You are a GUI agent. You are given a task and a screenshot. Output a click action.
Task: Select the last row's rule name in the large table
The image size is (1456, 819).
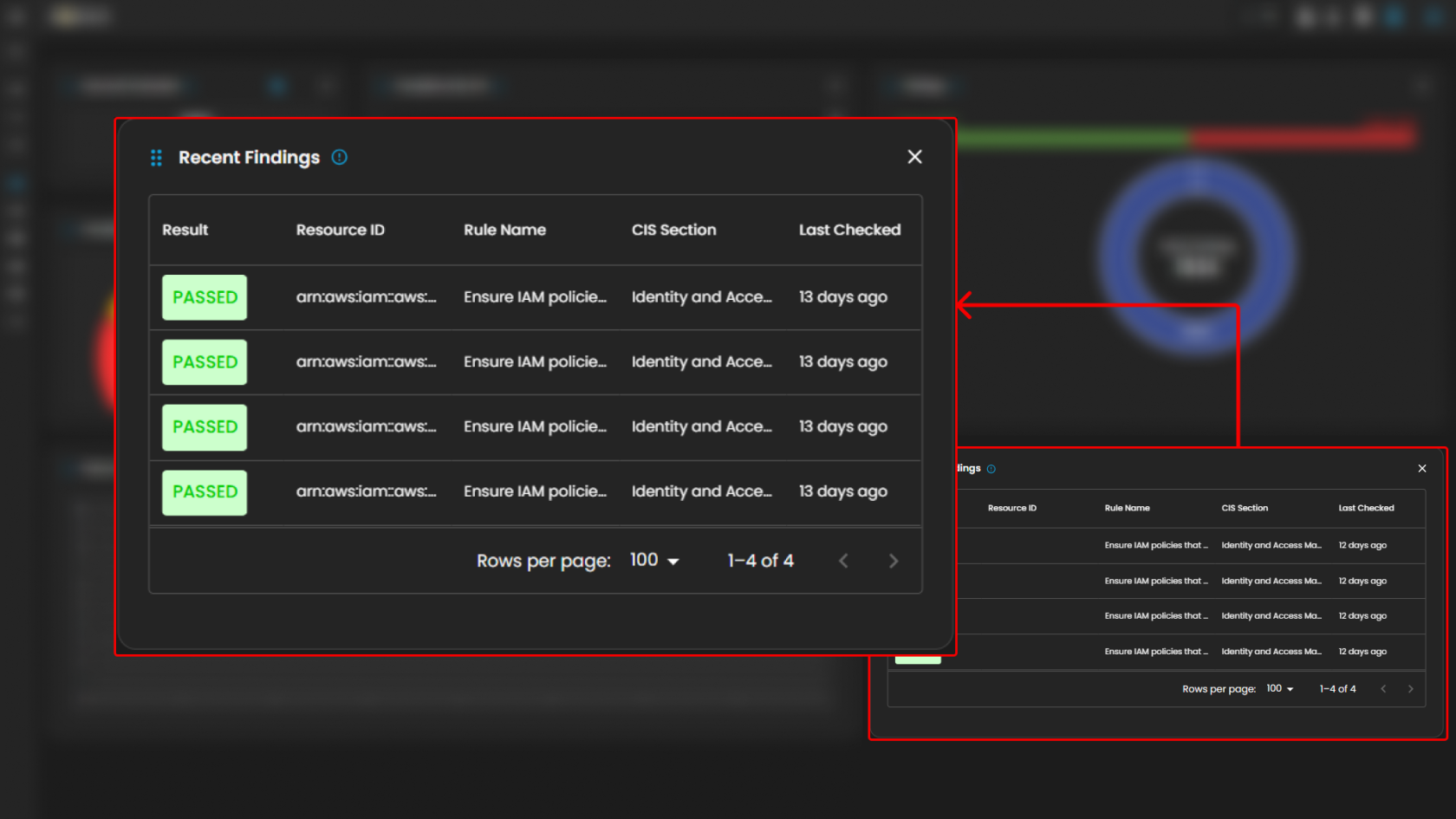click(535, 491)
